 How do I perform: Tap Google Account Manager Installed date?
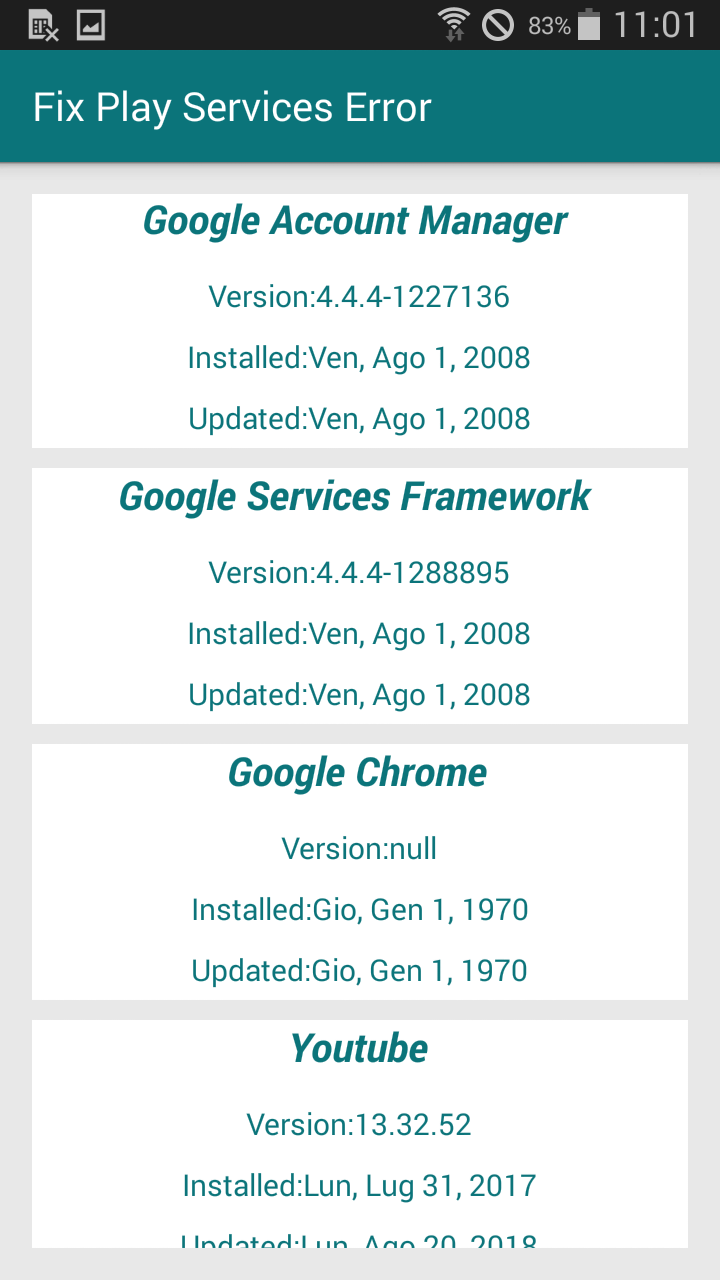[359, 358]
